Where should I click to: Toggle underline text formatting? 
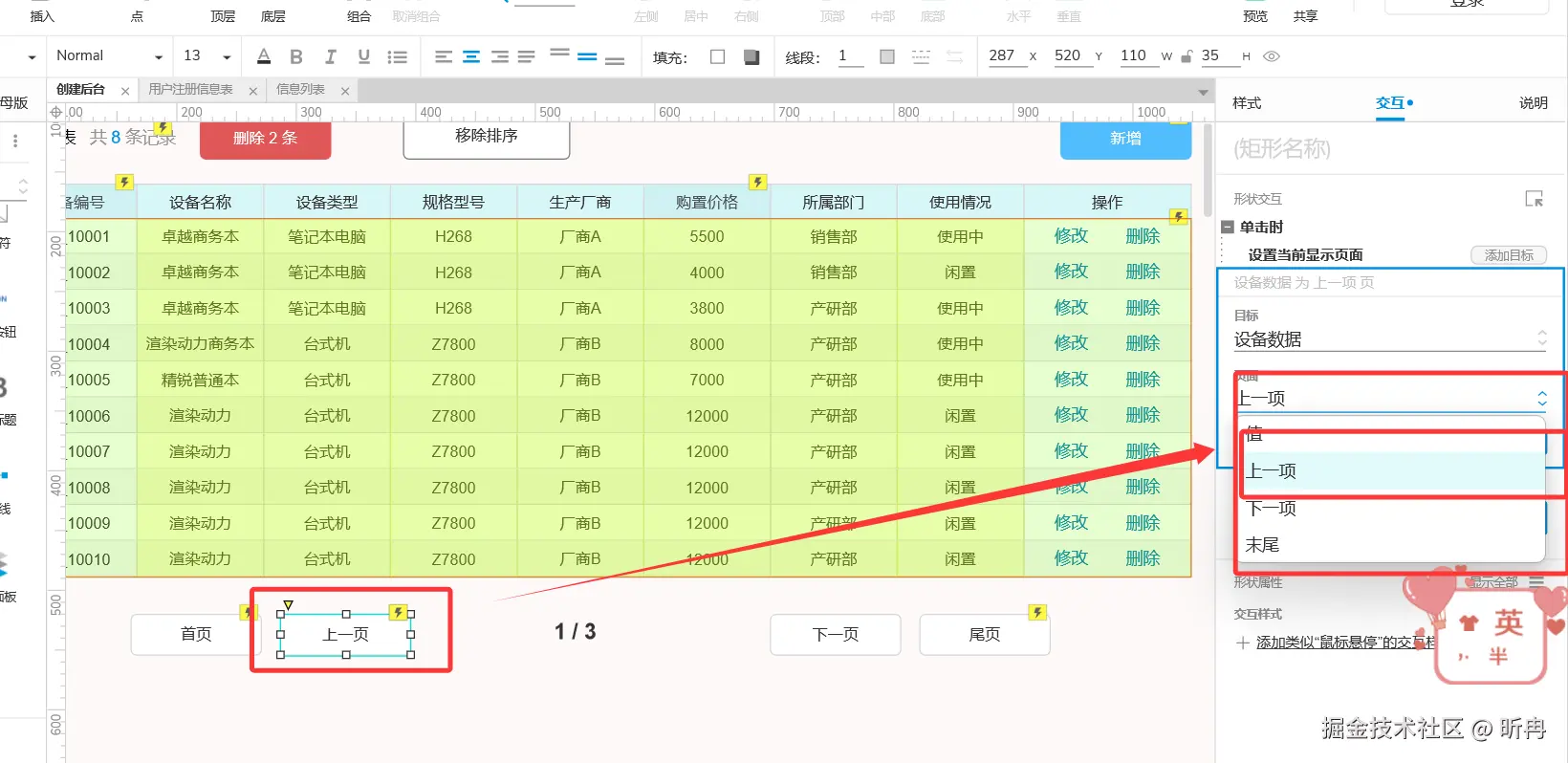click(x=363, y=56)
